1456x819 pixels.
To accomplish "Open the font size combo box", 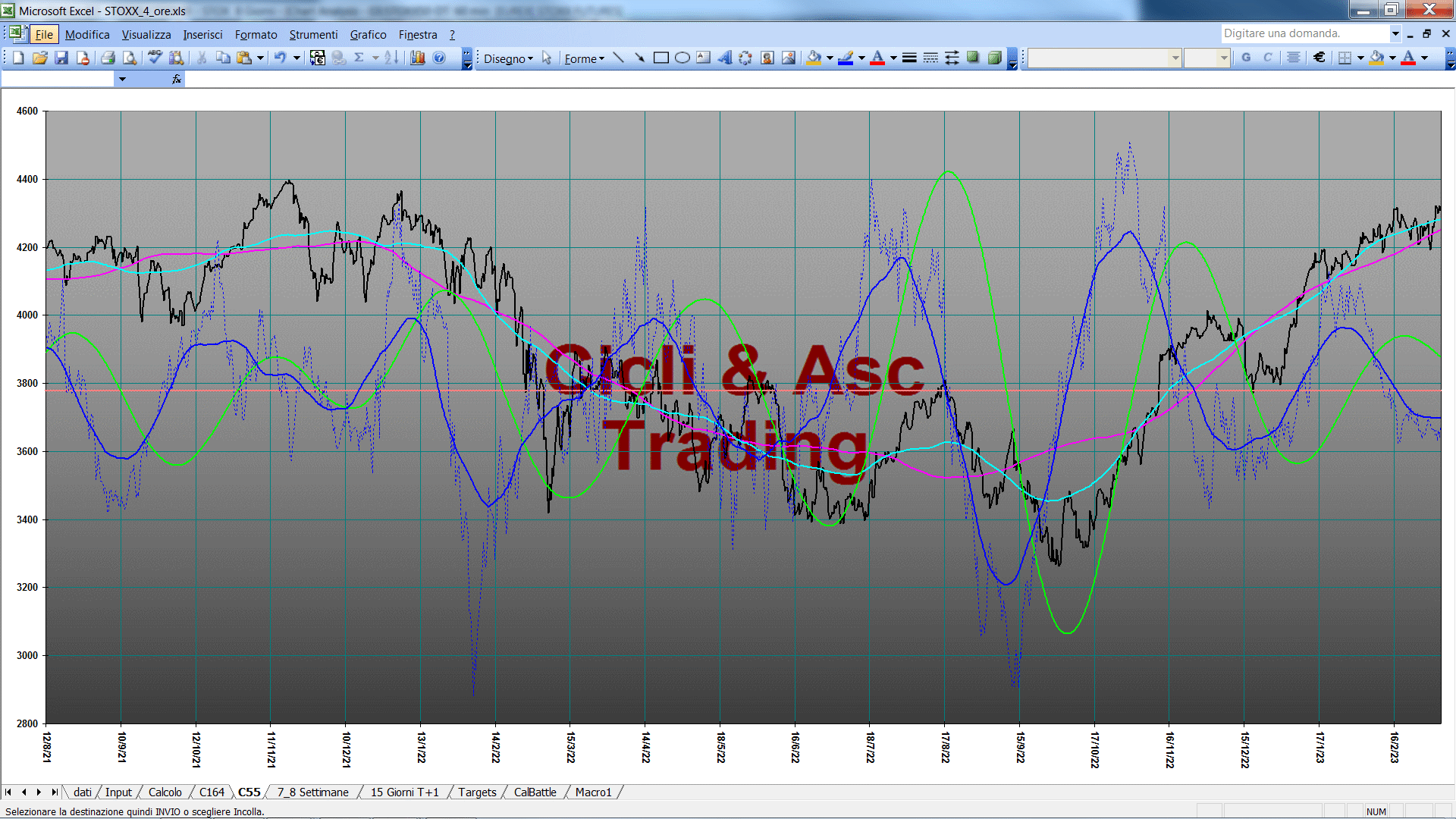I will point(1207,58).
